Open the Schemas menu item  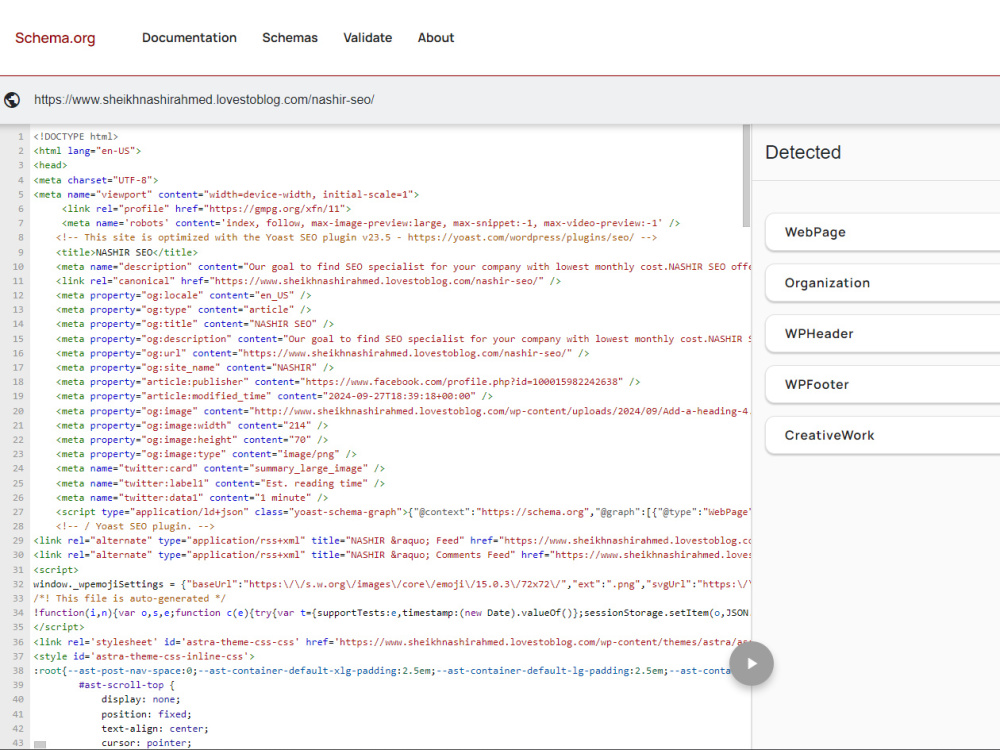290,38
